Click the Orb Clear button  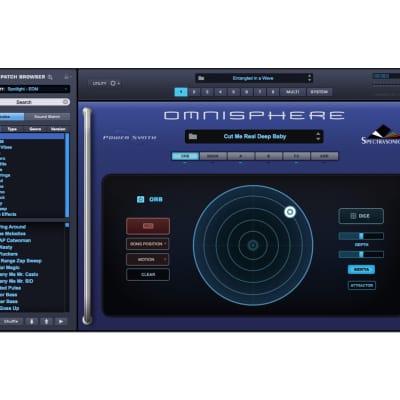148,275
